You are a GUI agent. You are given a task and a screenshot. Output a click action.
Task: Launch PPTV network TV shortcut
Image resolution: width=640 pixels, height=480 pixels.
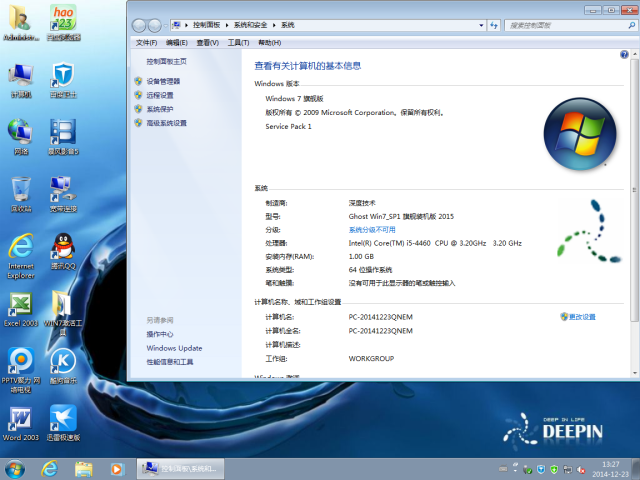point(21,370)
